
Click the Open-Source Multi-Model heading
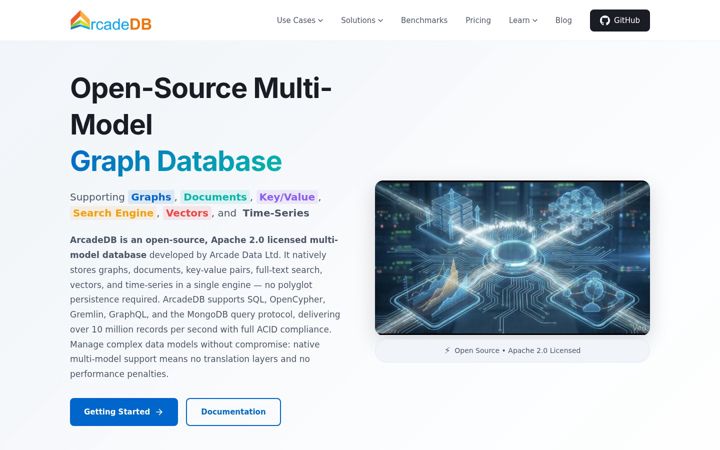coord(201,106)
